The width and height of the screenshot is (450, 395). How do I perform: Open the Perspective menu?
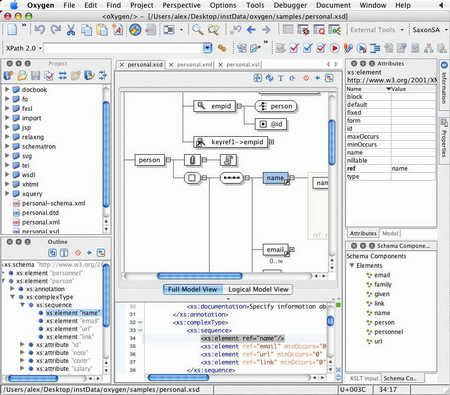[181, 5]
